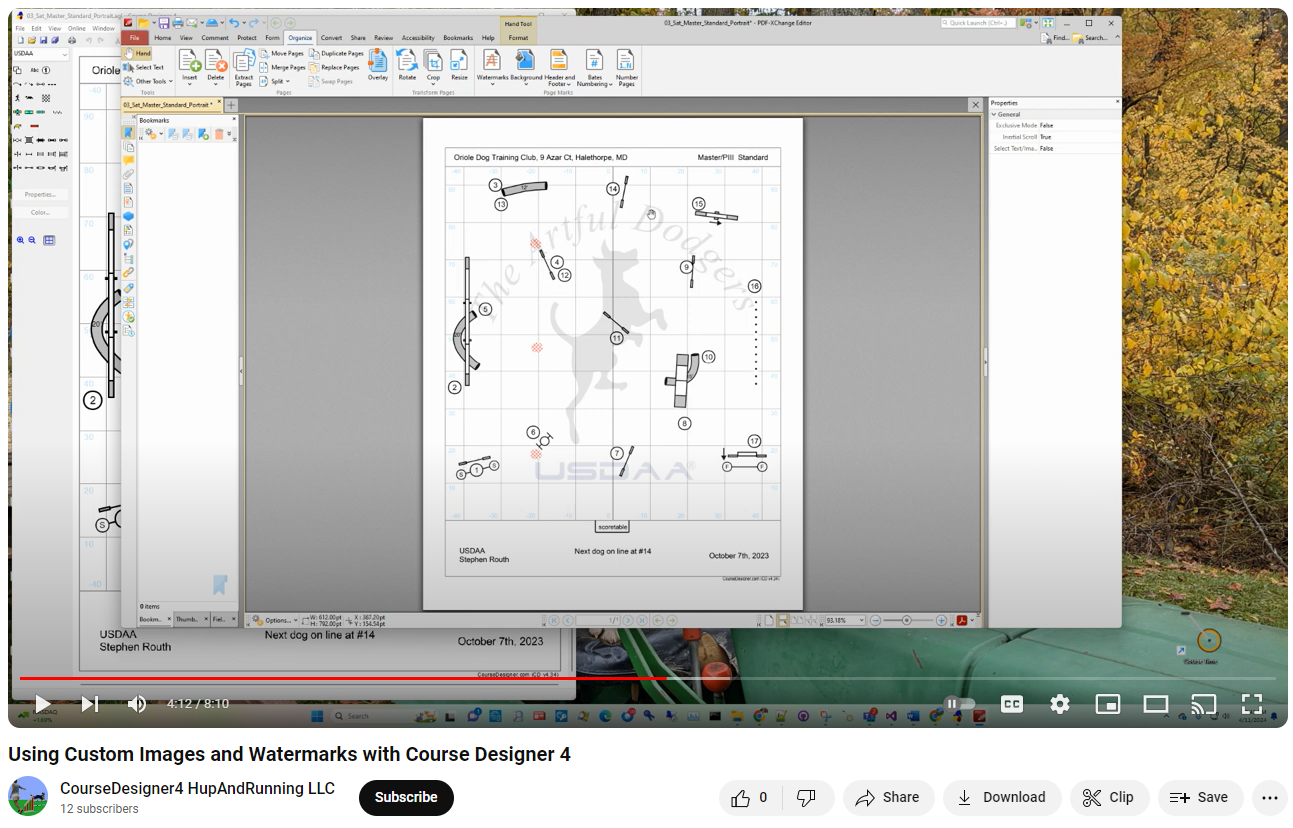Click the CourseDesigner4 channel avatar

(27, 796)
